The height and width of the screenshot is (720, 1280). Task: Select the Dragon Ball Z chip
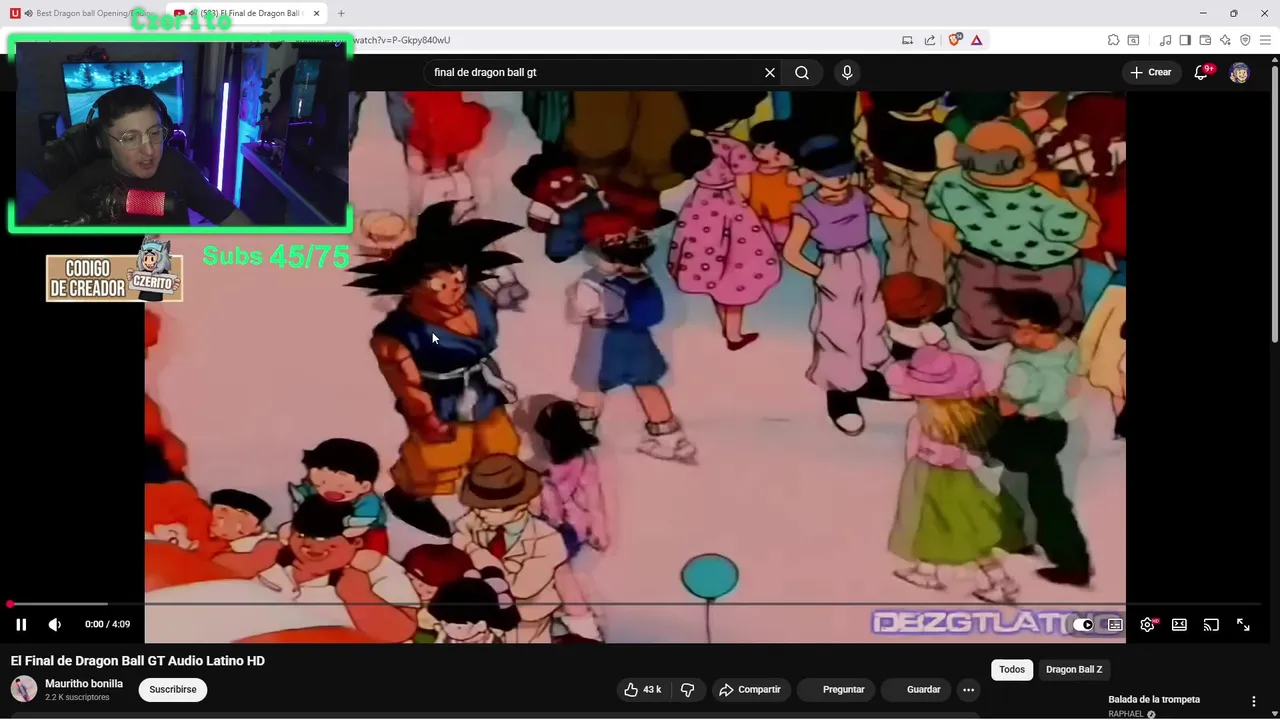point(1074,670)
